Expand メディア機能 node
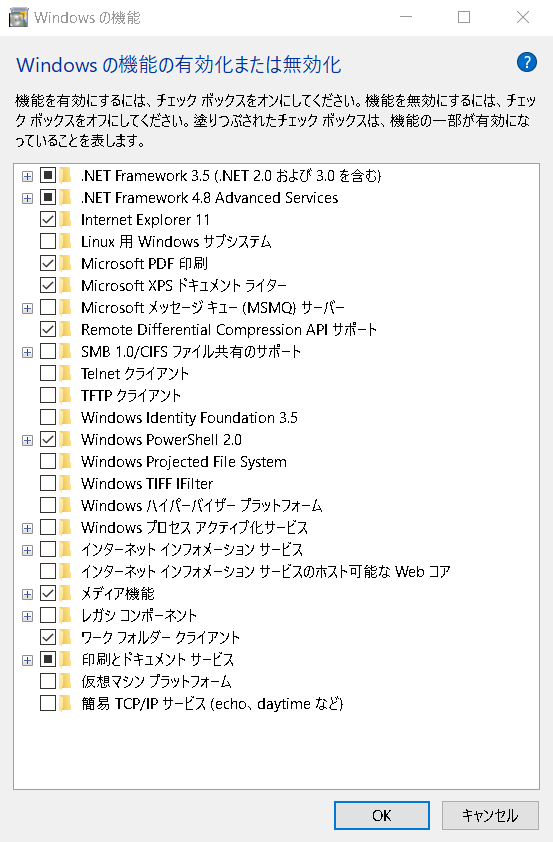The image size is (553, 842). [x=27, y=594]
